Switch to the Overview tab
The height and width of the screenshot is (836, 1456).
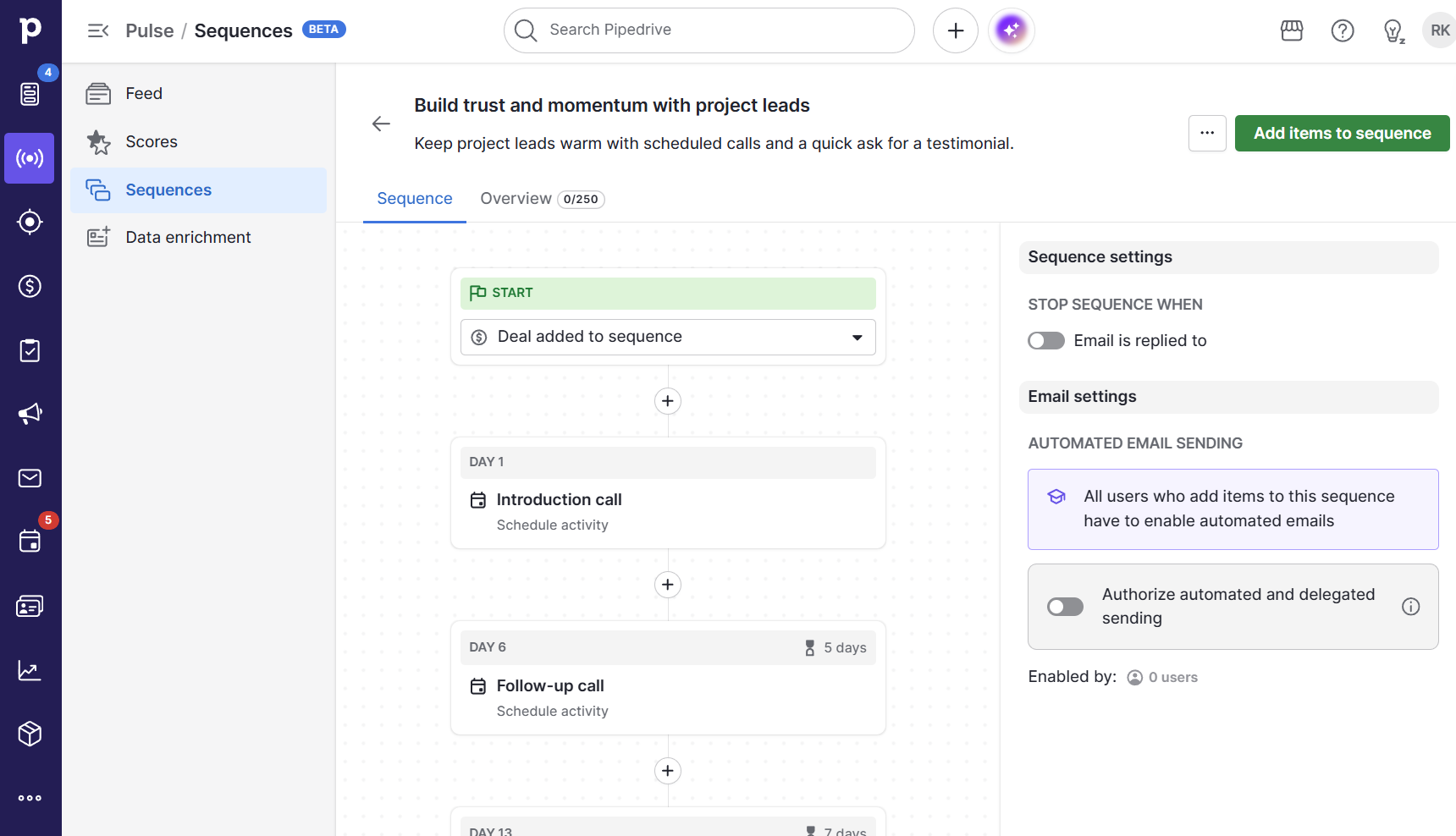point(516,198)
